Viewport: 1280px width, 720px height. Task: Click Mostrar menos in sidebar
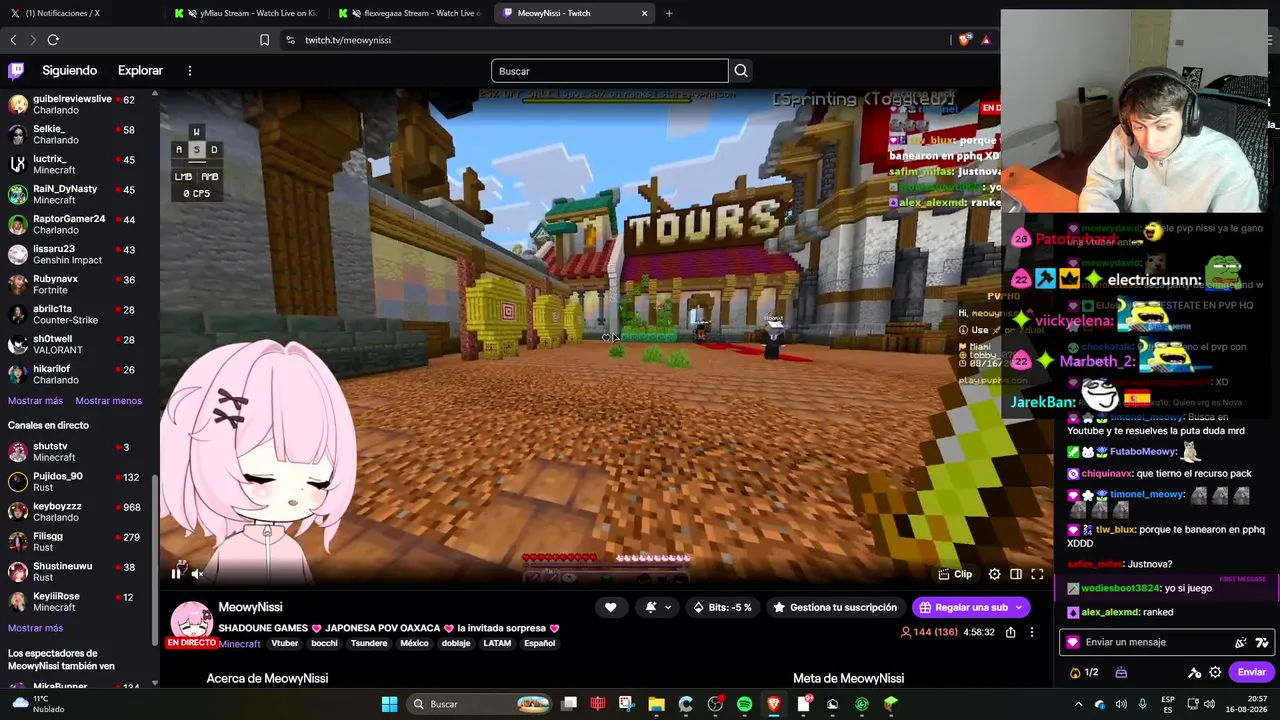108,401
